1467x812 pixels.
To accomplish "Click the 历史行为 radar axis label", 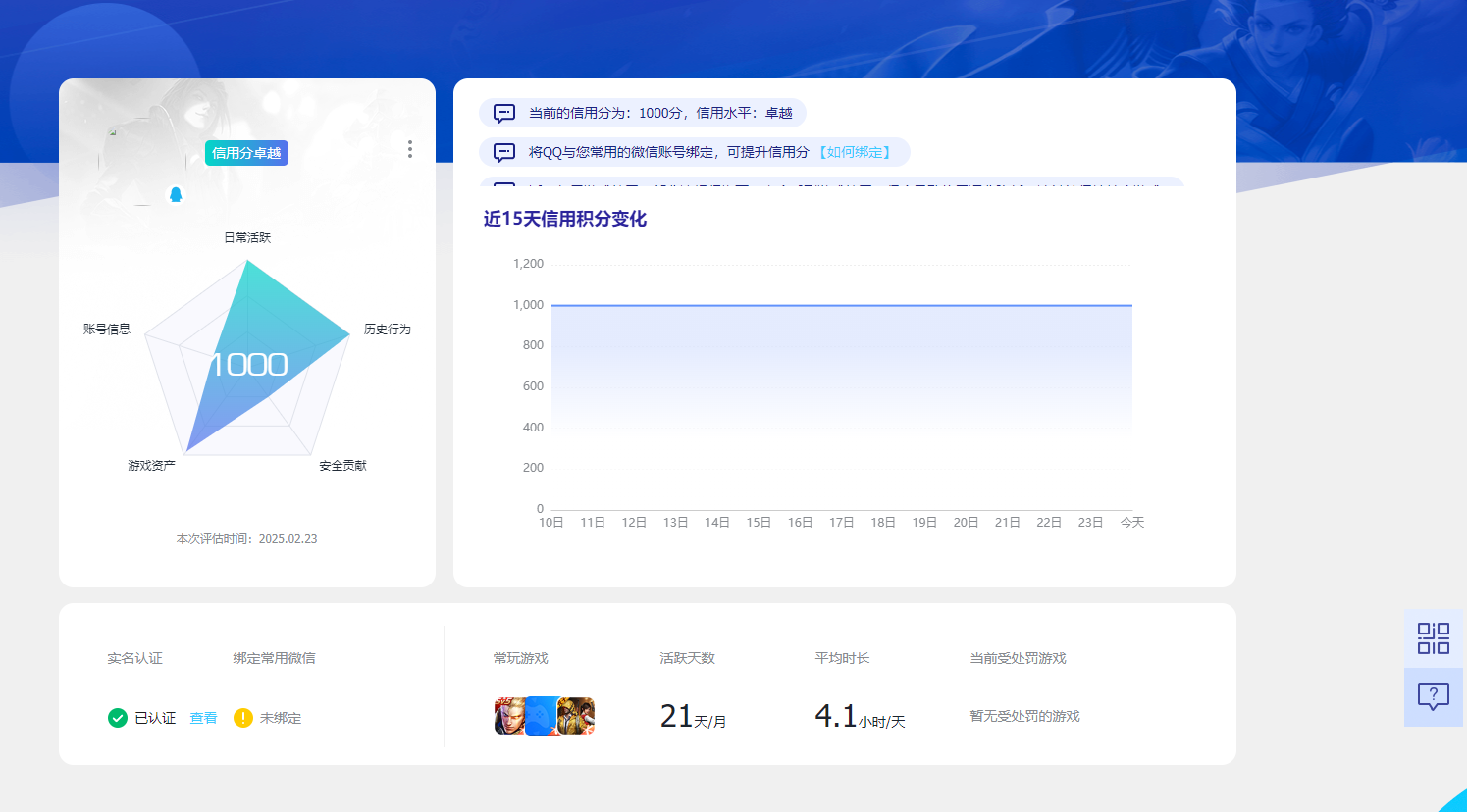I will [x=388, y=329].
